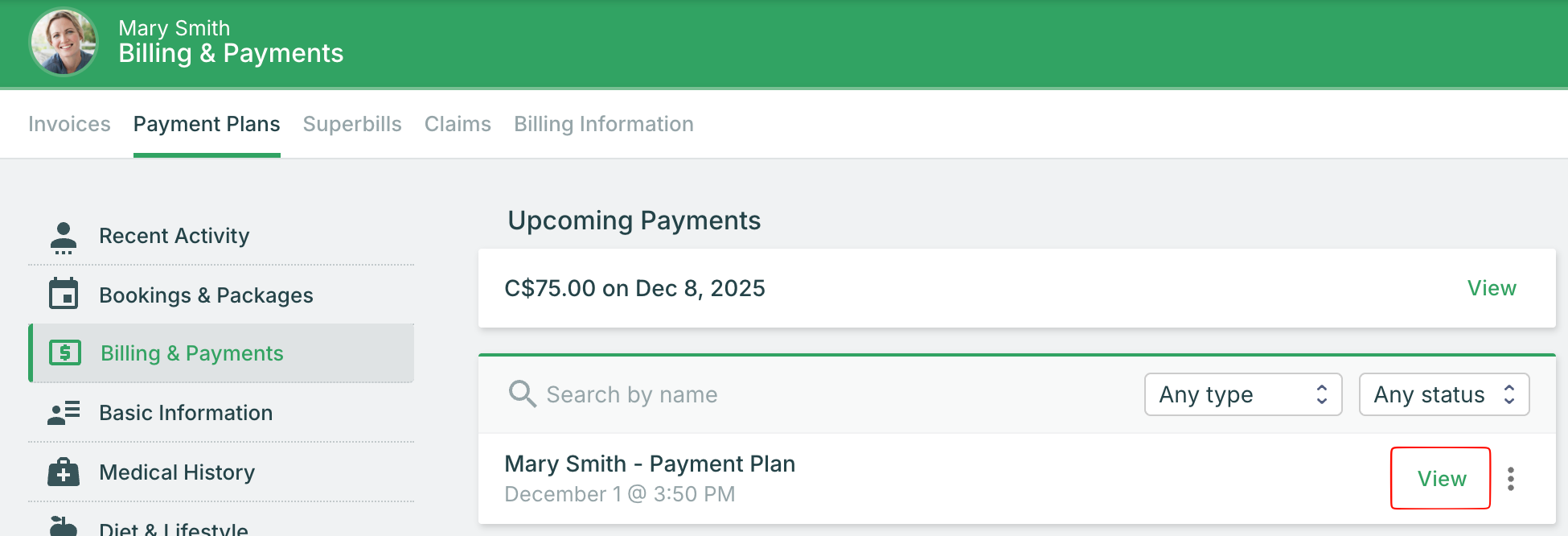The height and width of the screenshot is (536, 1568).
Task: Click the Bookings & Packages calendar icon
Action: 64,294
